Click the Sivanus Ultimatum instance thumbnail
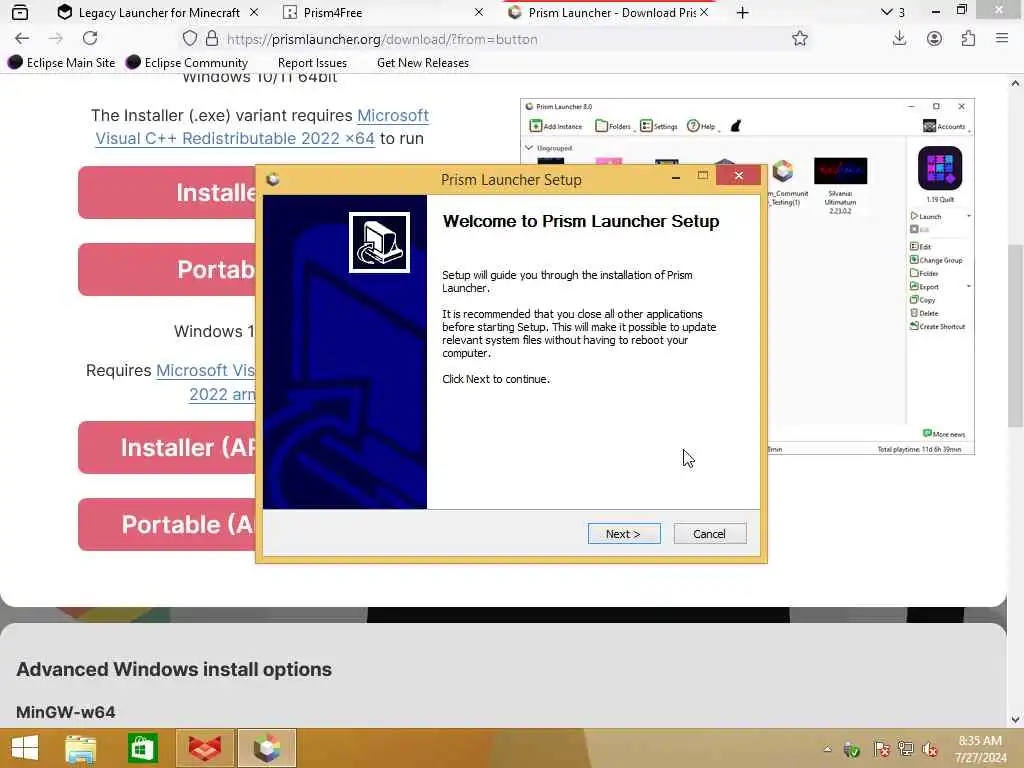The height and width of the screenshot is (768, 1024). (x=840, y=171)
